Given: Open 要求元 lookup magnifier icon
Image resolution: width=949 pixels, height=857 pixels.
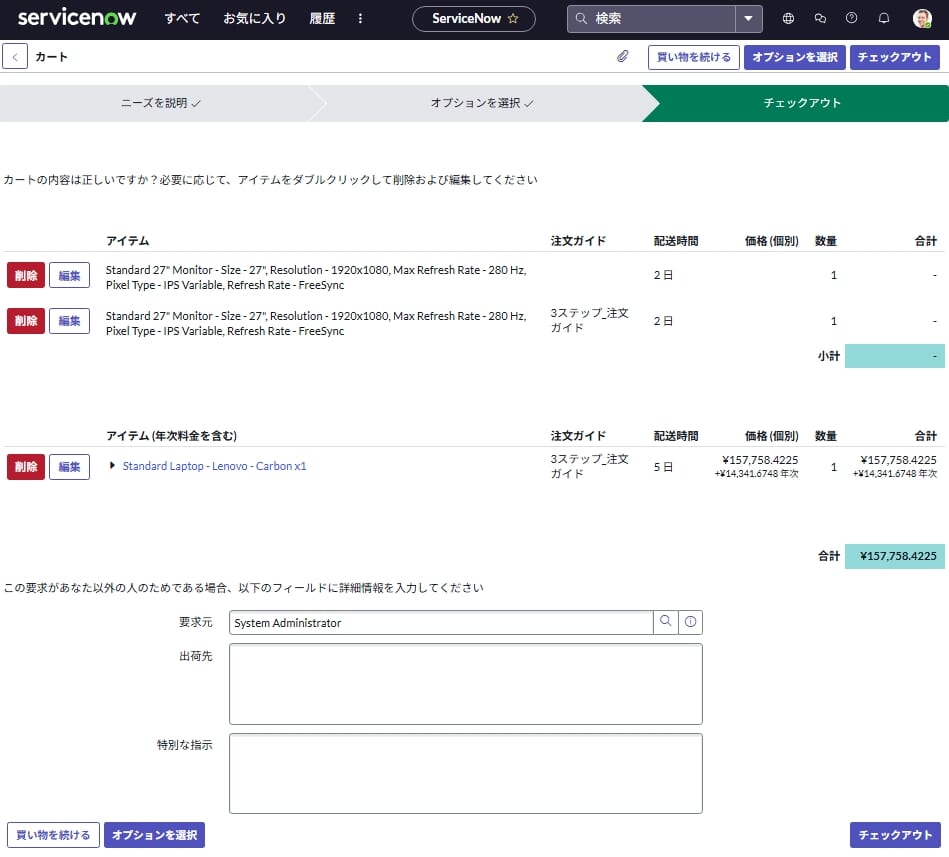Looking at the screenshot, I should tap(666, 622).
